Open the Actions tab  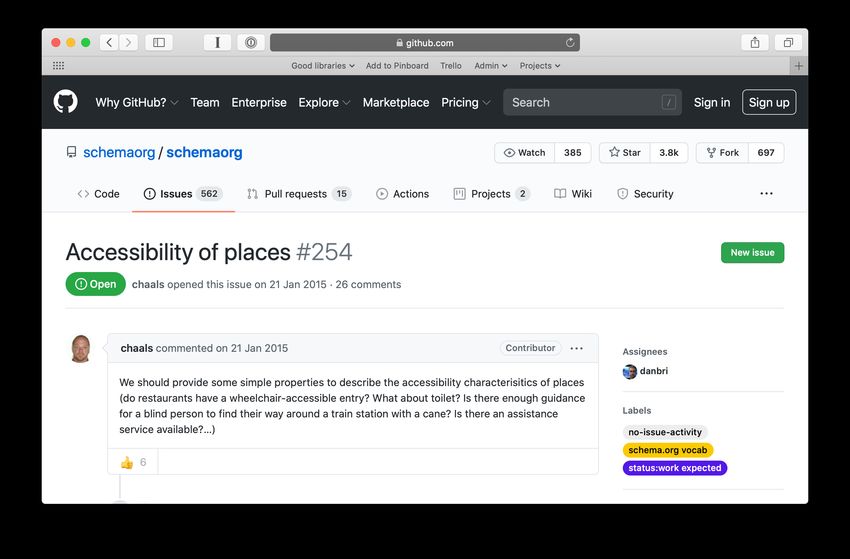click(403, 194)
